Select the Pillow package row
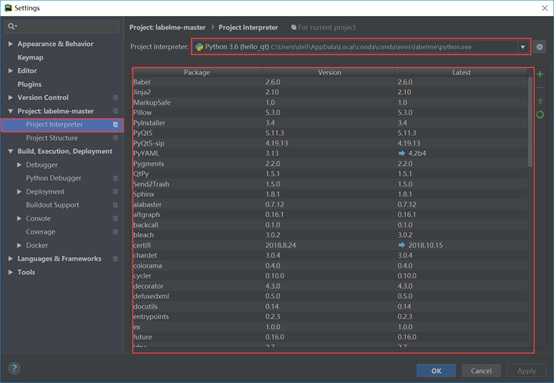This screenshot has width=556, height=383. click(330, 113)
